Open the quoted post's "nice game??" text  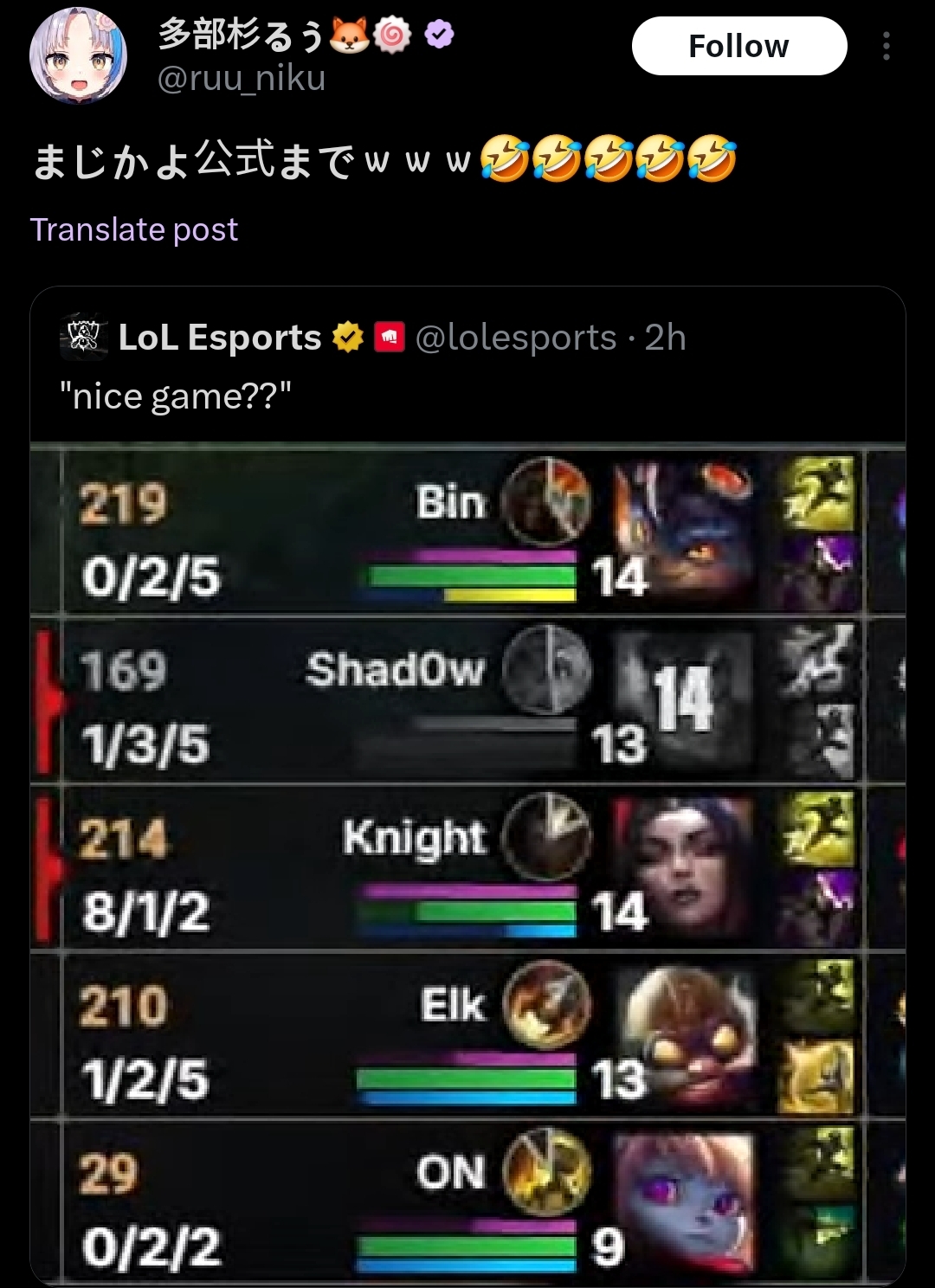(176, 396)
